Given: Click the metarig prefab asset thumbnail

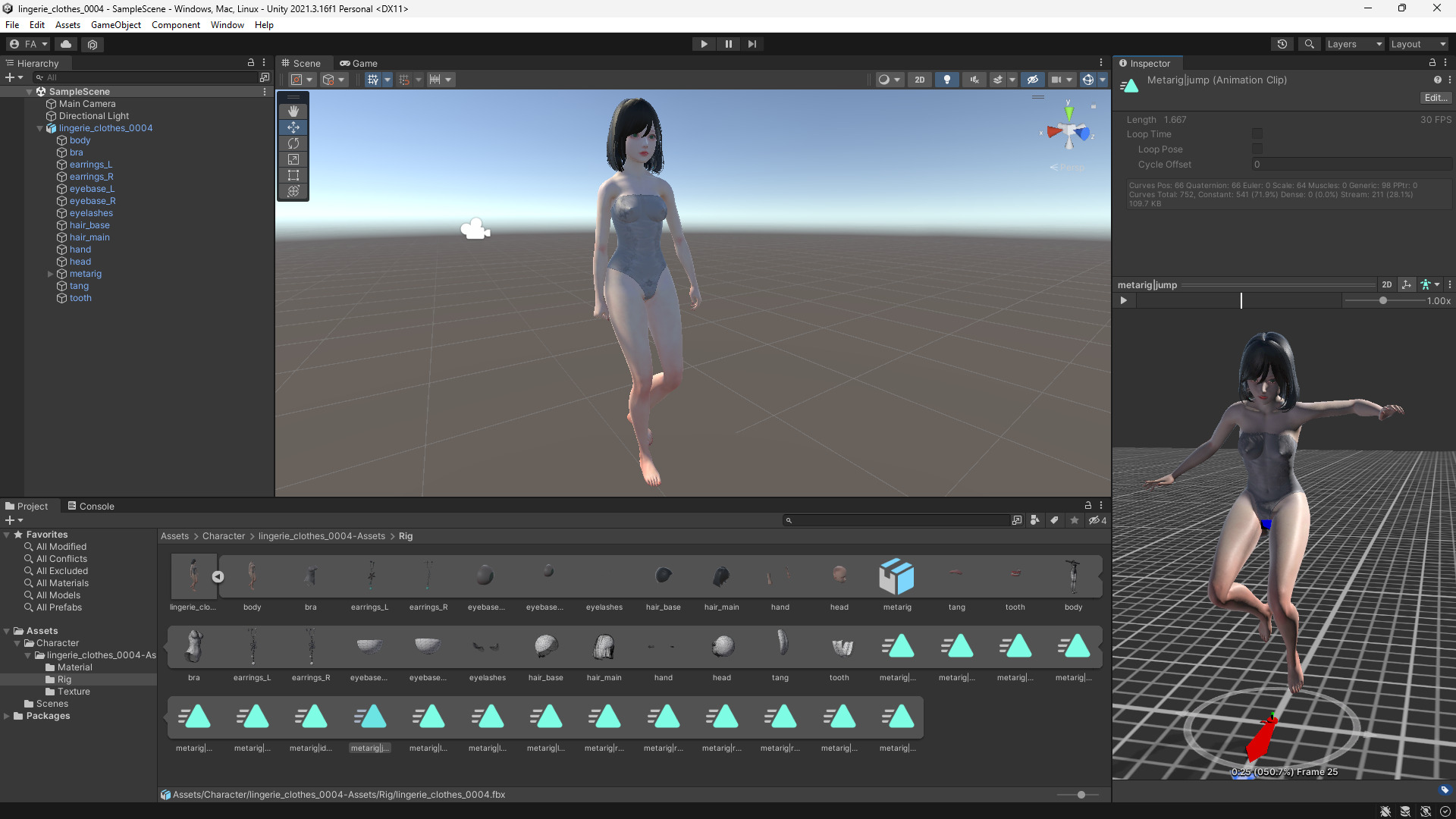Looking at the screenshot, I should (897, 576).
